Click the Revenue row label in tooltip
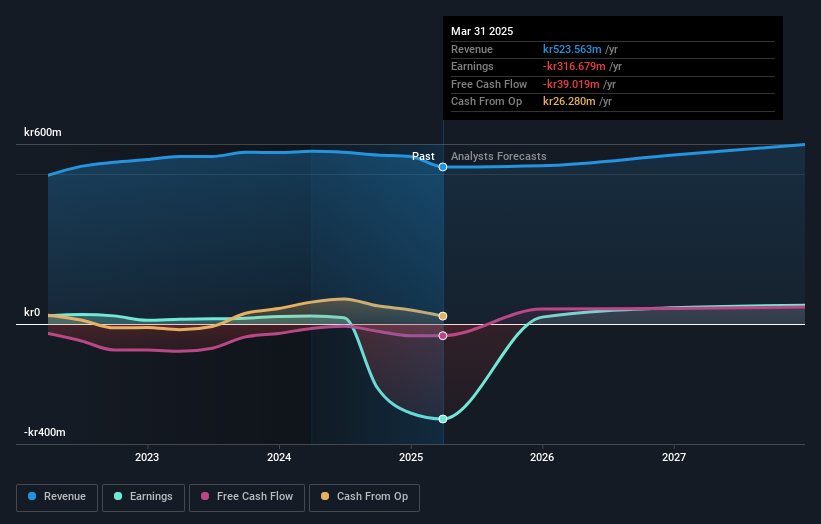Screen dimensions: 821x524 (x=472, y=49)
